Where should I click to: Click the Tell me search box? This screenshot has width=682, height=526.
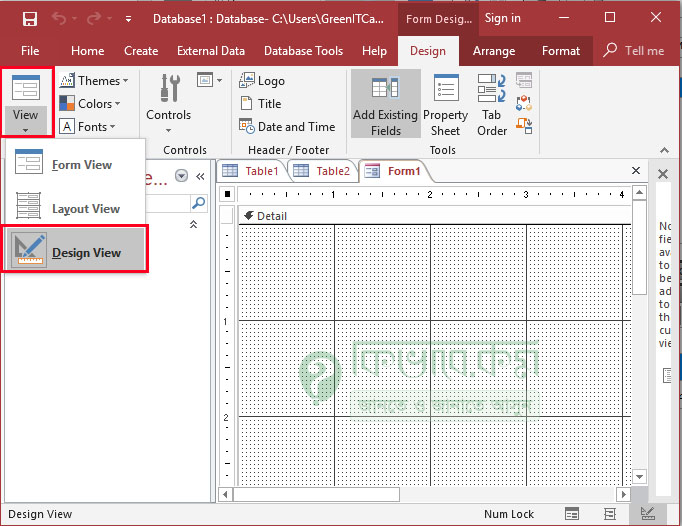pyautogui.click(x=634, y=51)
